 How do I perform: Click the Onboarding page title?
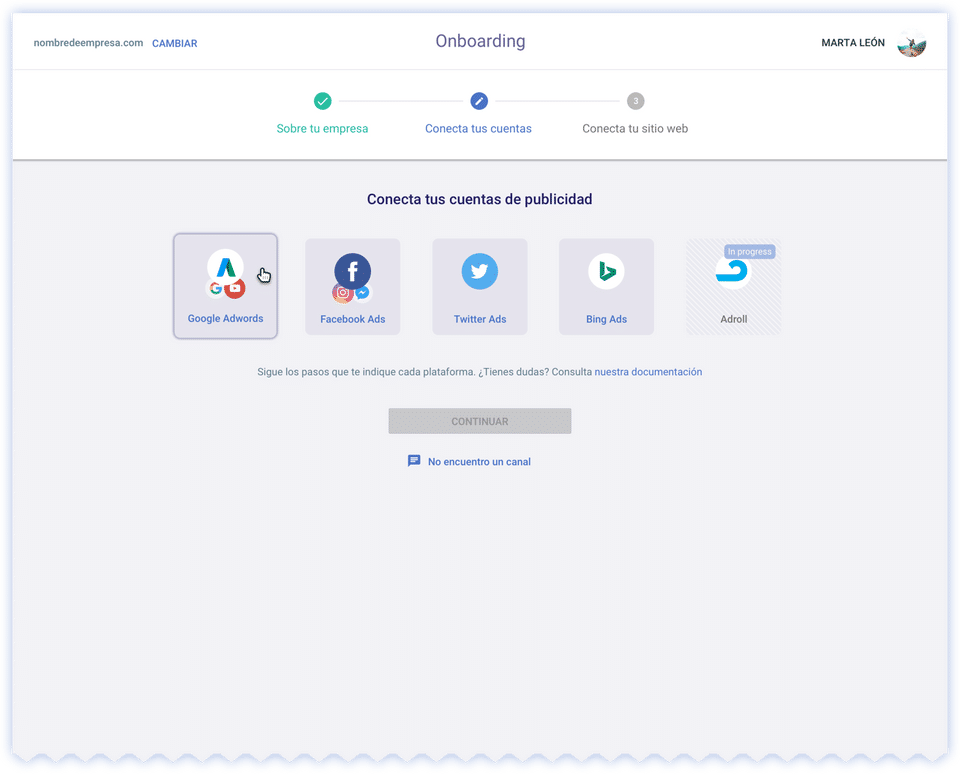(x=480, y=41)
